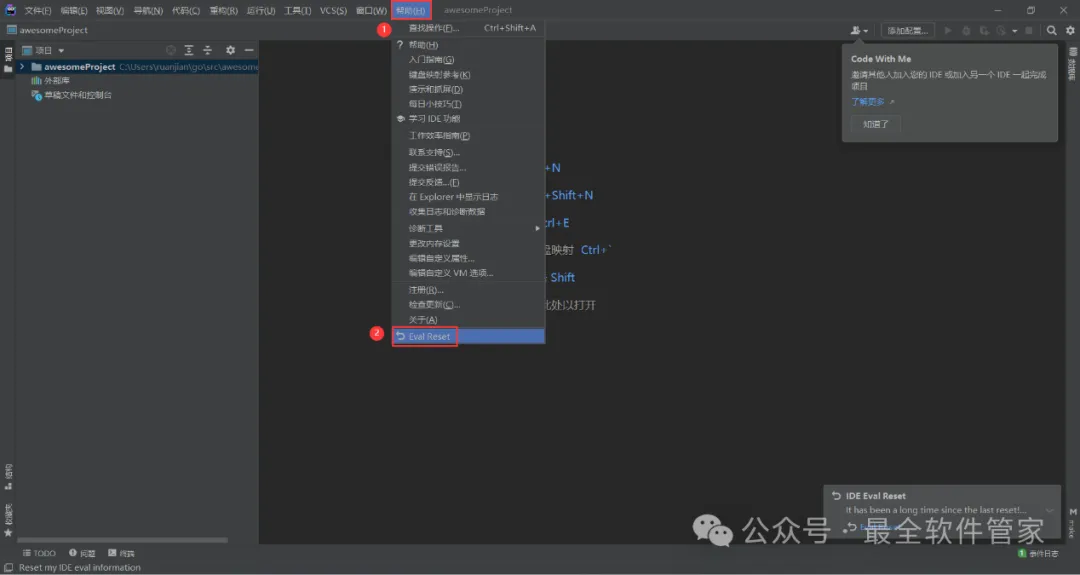Select 编辑自定义 VM 选项 menu item
This screenshot has height=575, width=1080.
468,273
